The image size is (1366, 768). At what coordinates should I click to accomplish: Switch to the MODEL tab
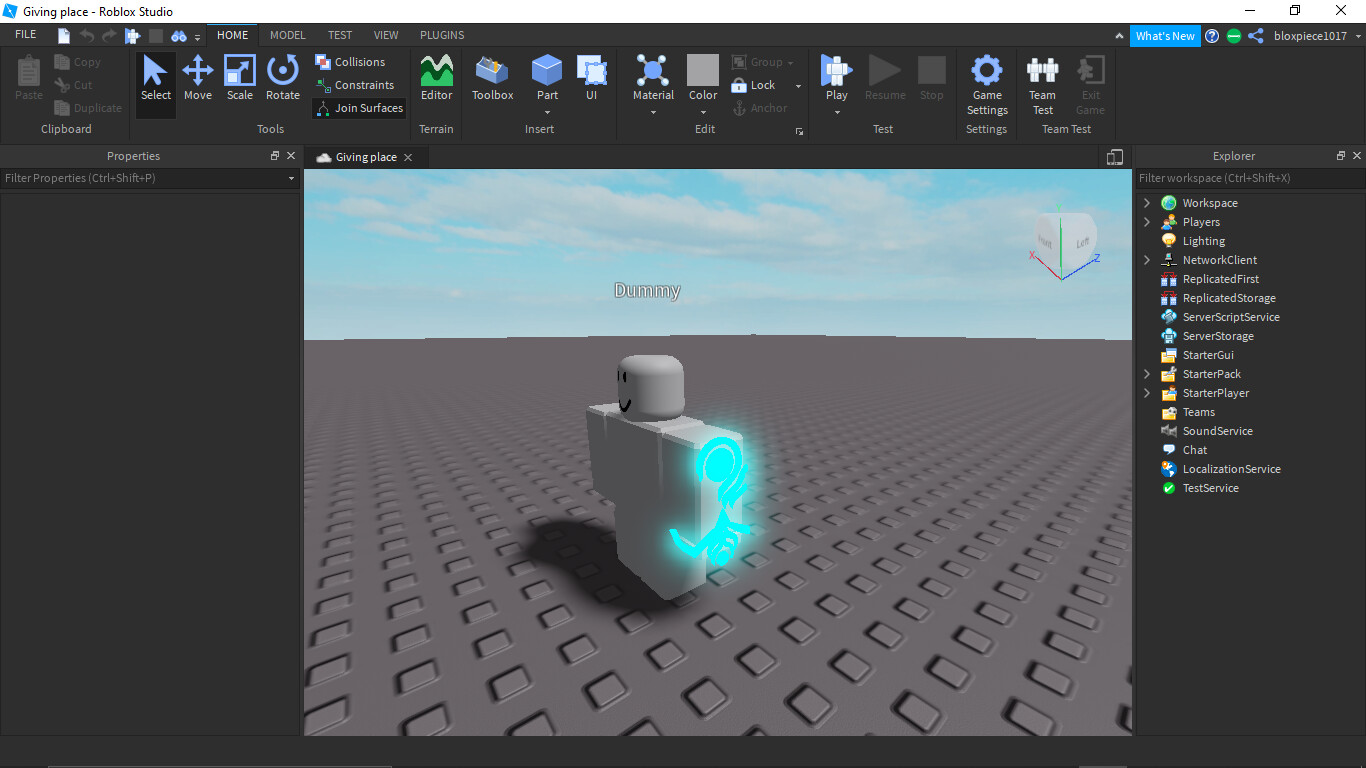pos(288,35)
